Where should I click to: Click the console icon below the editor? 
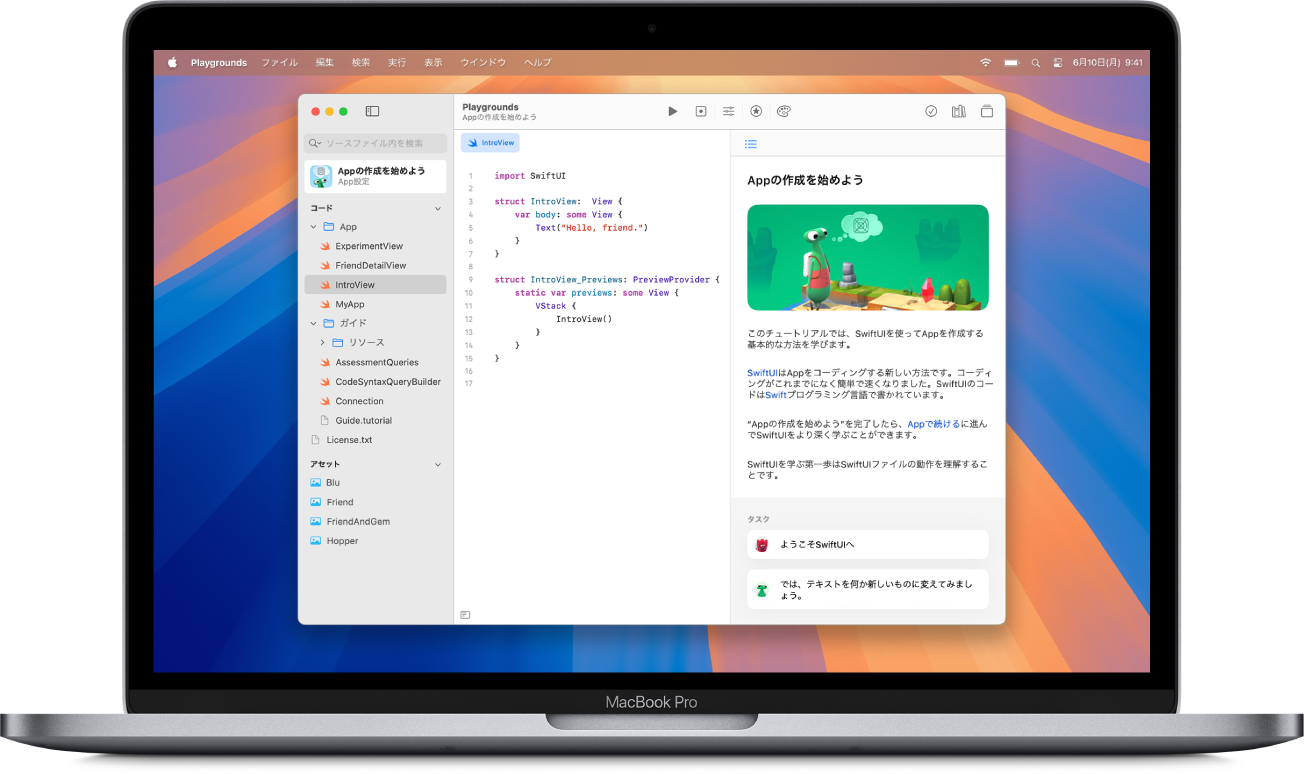pyautogui.click(x=465, y=615)
